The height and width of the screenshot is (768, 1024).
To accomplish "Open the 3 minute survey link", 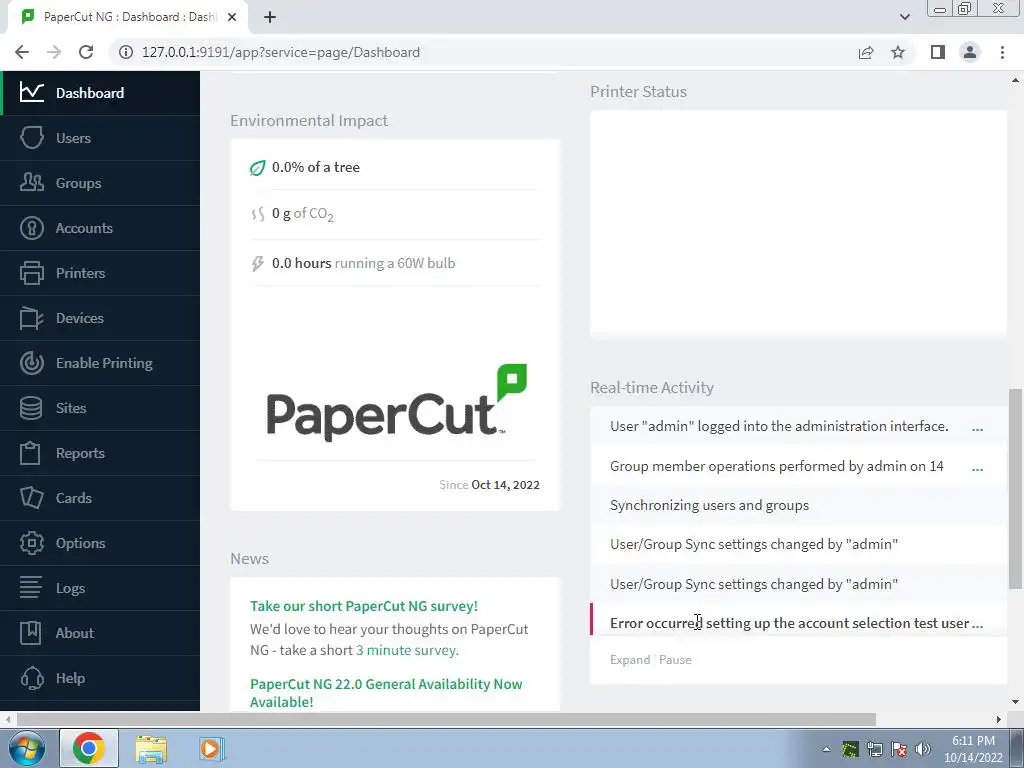I will (x=406, y=650).
